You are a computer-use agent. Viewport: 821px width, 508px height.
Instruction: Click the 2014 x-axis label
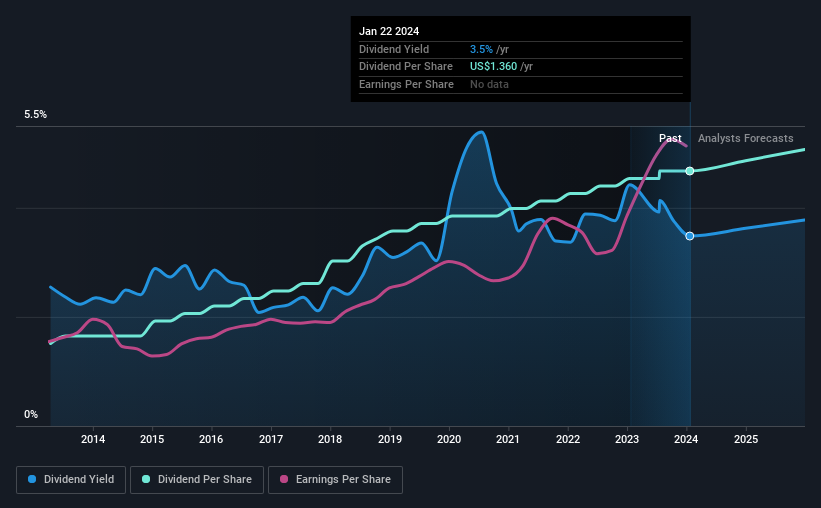pyautogui.click(x=93, y=439)
